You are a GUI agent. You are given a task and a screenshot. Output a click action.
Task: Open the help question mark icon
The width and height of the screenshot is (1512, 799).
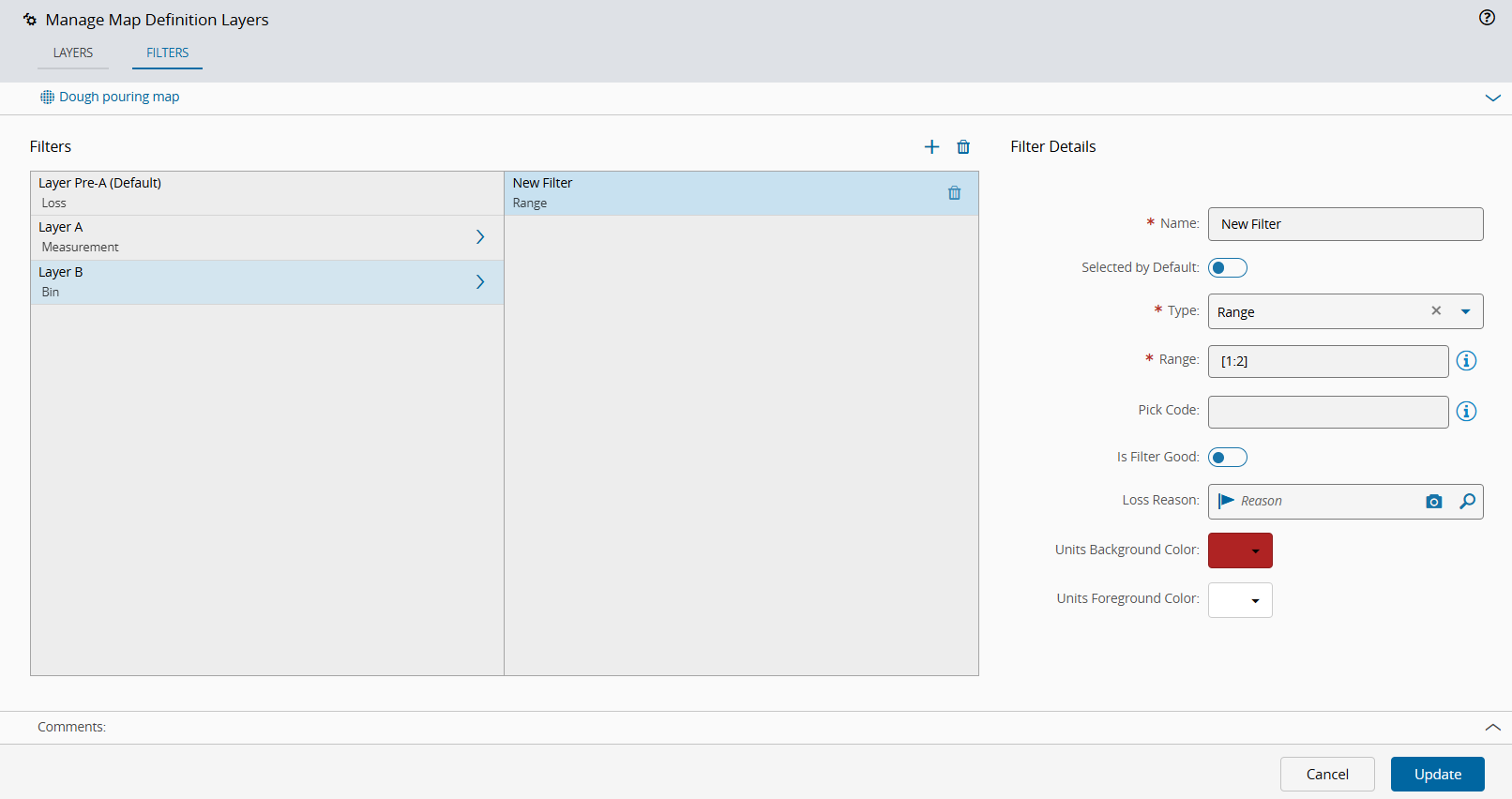[x=1487, y=18]
